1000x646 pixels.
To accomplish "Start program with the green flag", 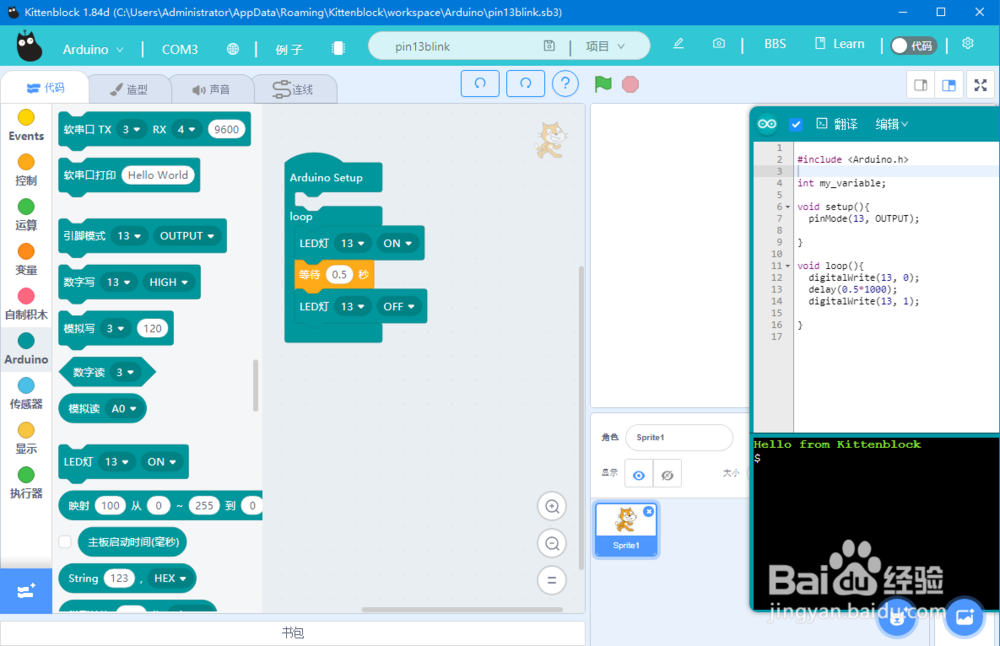I will [603, 84].
